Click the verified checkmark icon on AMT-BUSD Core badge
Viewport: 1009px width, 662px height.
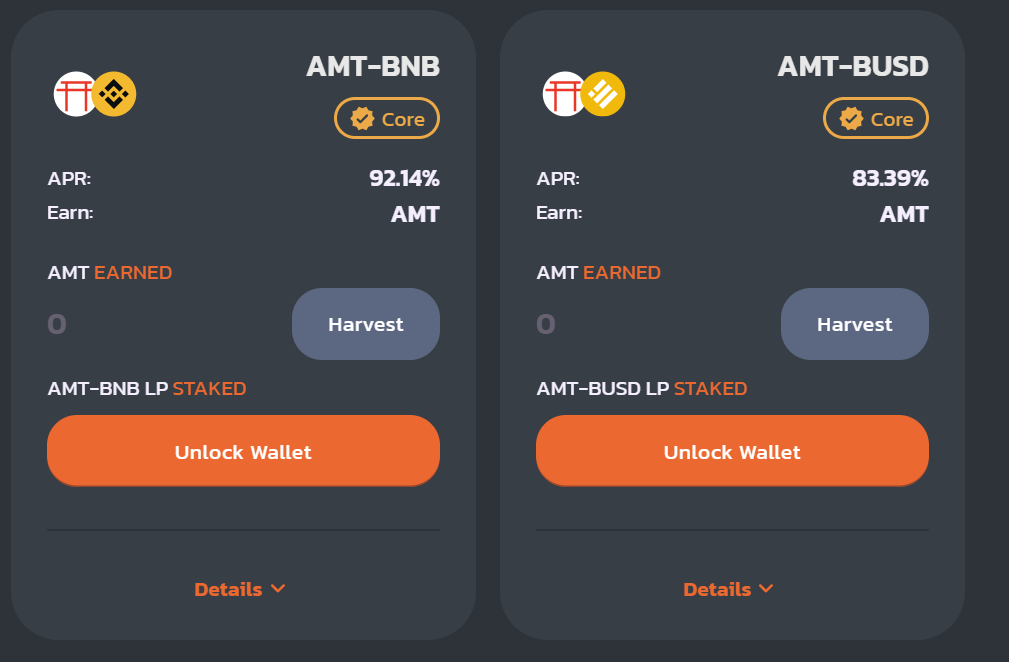click(x=851, y=119)
